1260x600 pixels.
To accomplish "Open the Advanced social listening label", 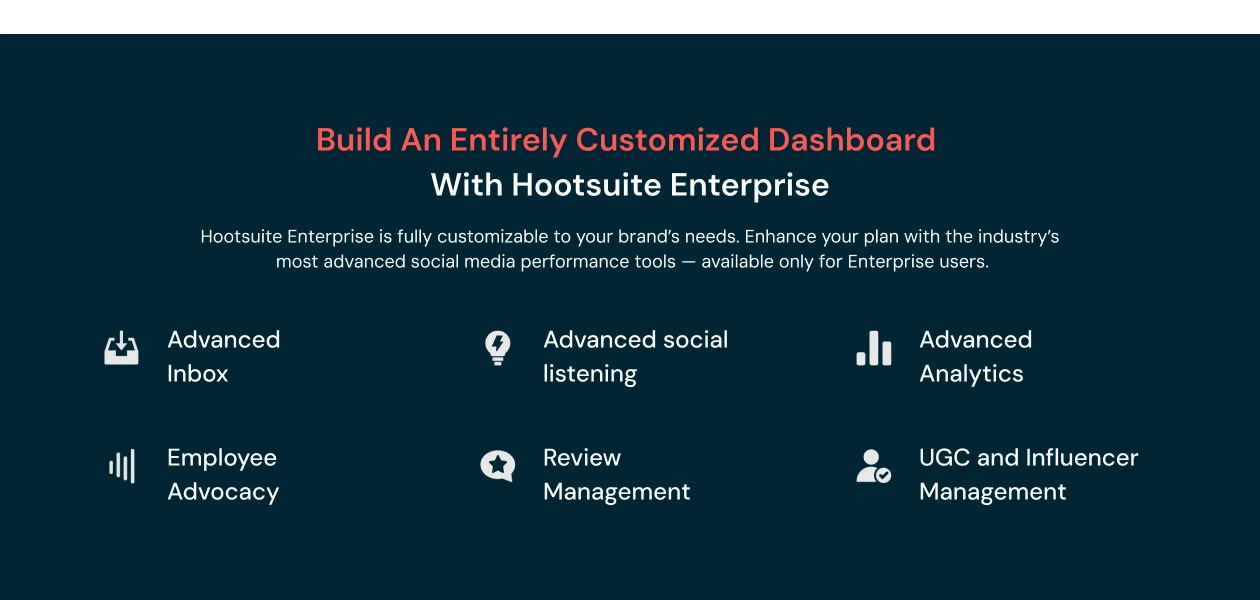I will coord(635,356).
